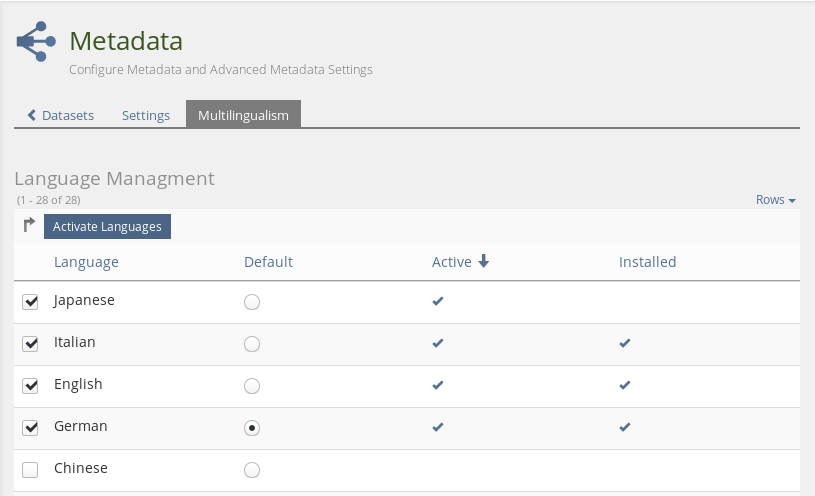Select the German default radio button
The width and height of the screenshot is (815, 496).
click(252, 428)
